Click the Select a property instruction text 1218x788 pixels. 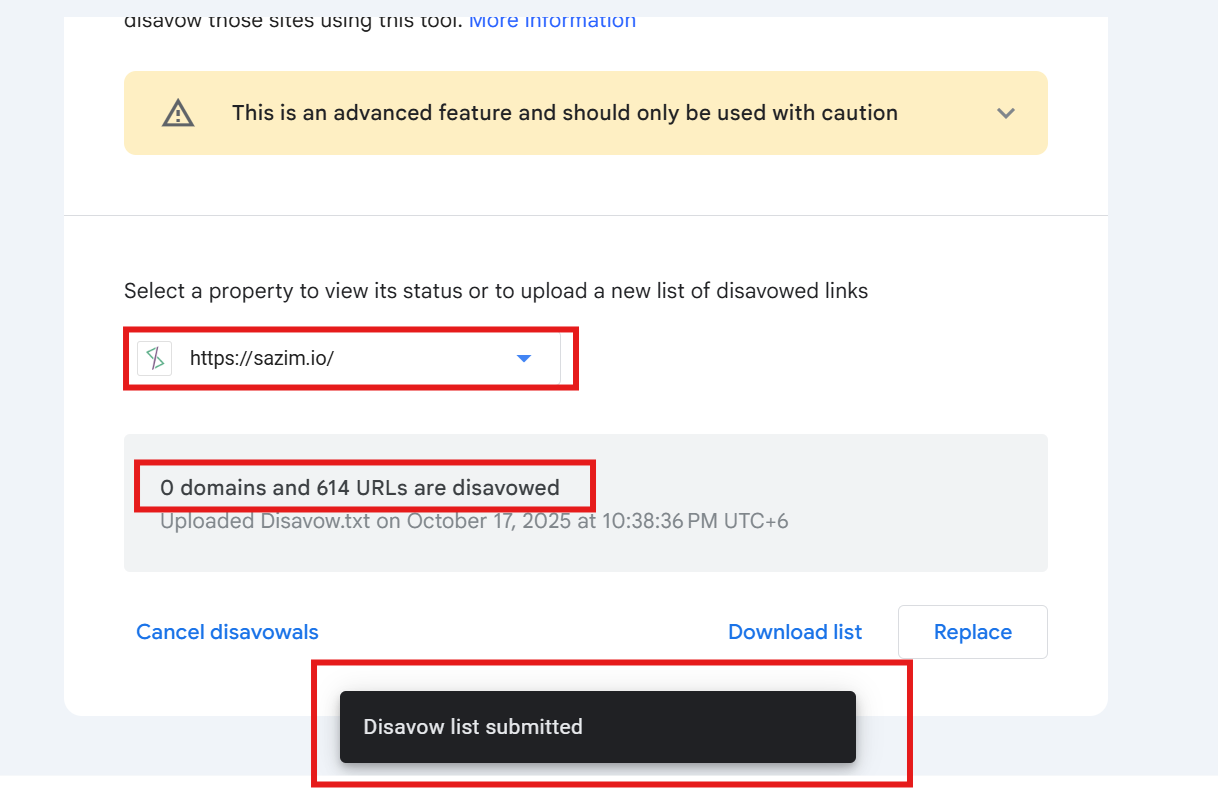[x=496, y=291]
